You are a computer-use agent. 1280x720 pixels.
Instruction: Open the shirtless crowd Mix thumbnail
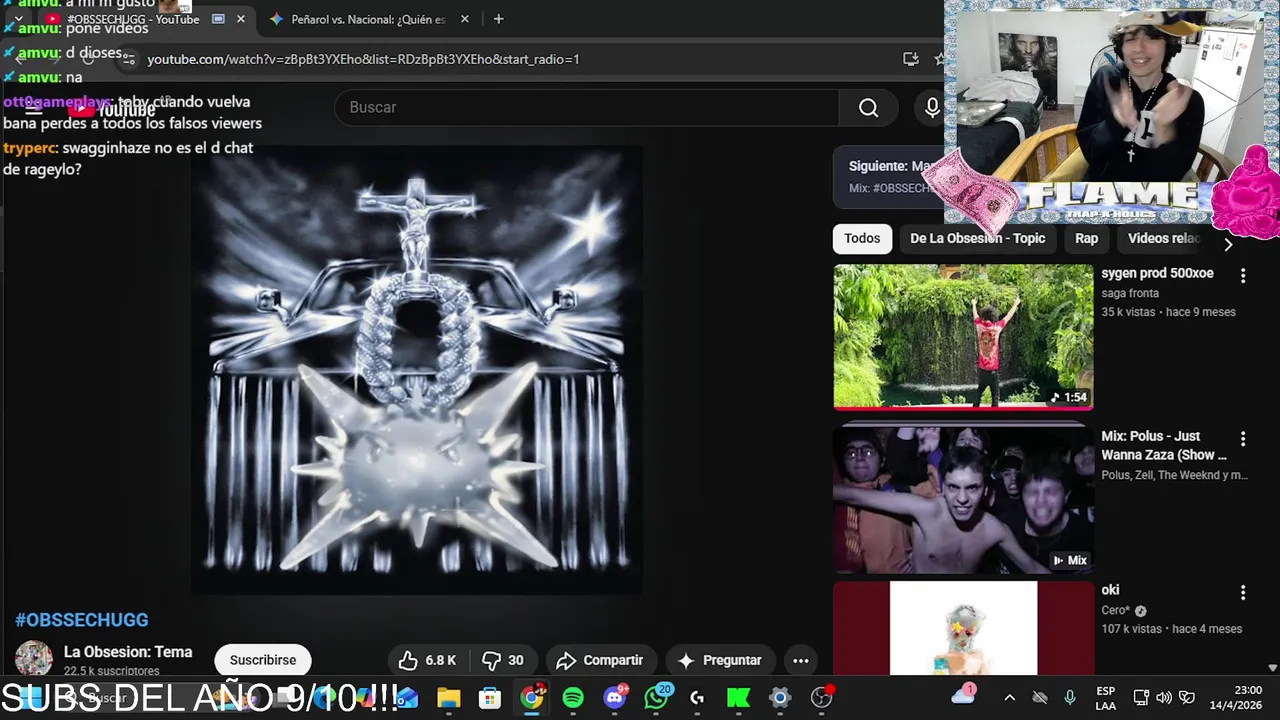[963, 500]
